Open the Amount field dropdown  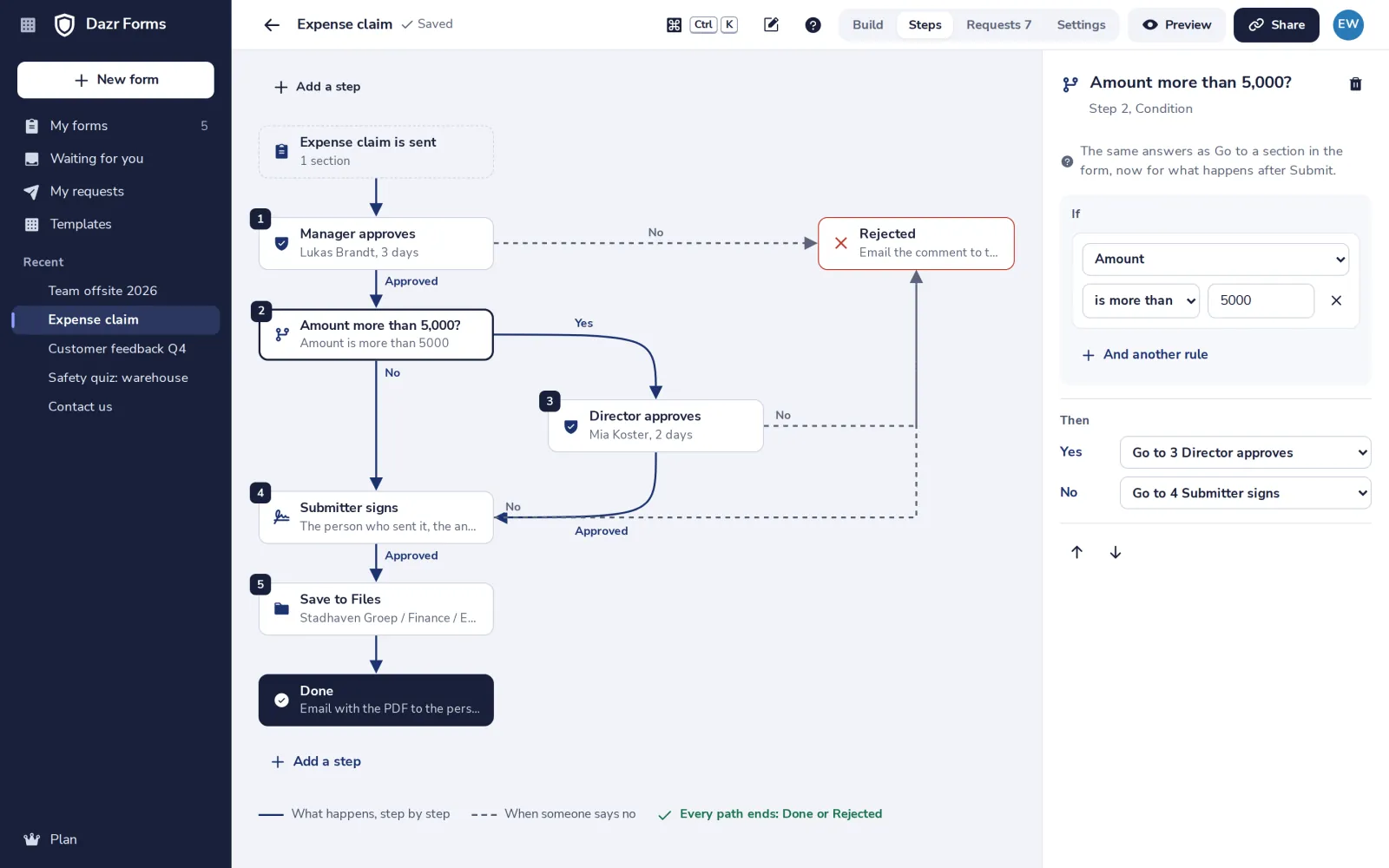point(1215,259)
